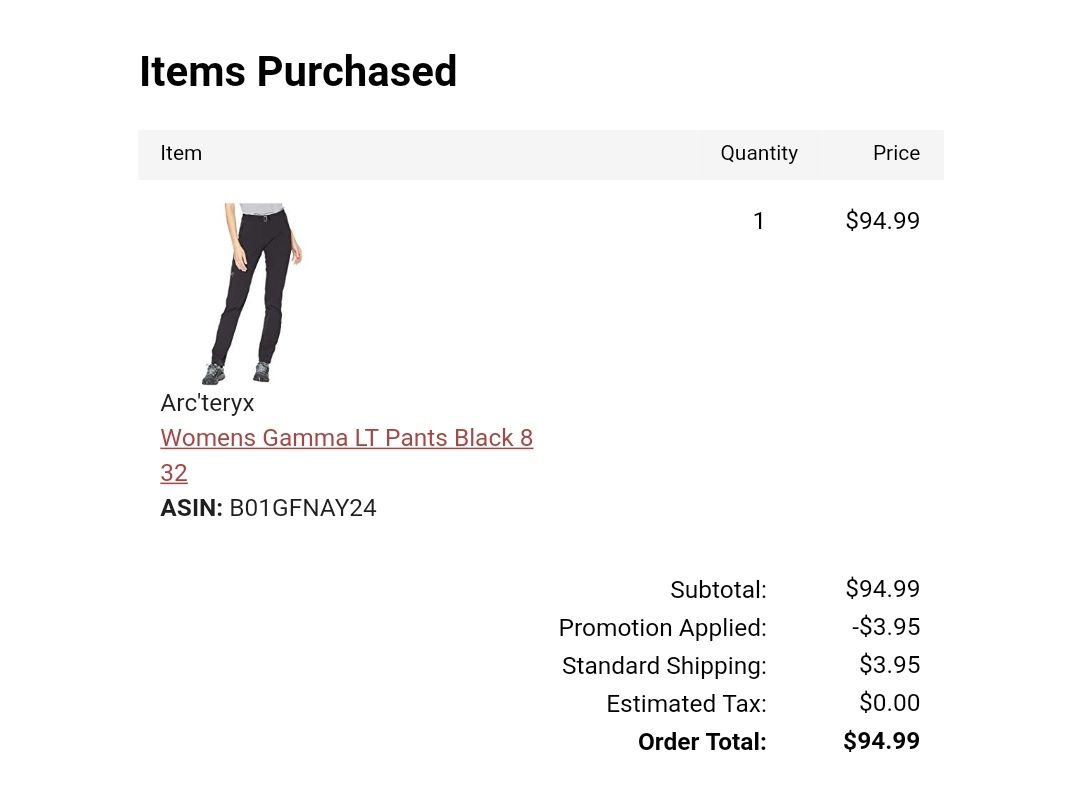Screen dimensions: 1080x804
Task: Click the bold Order Total amount
Action: pos(881,741)
